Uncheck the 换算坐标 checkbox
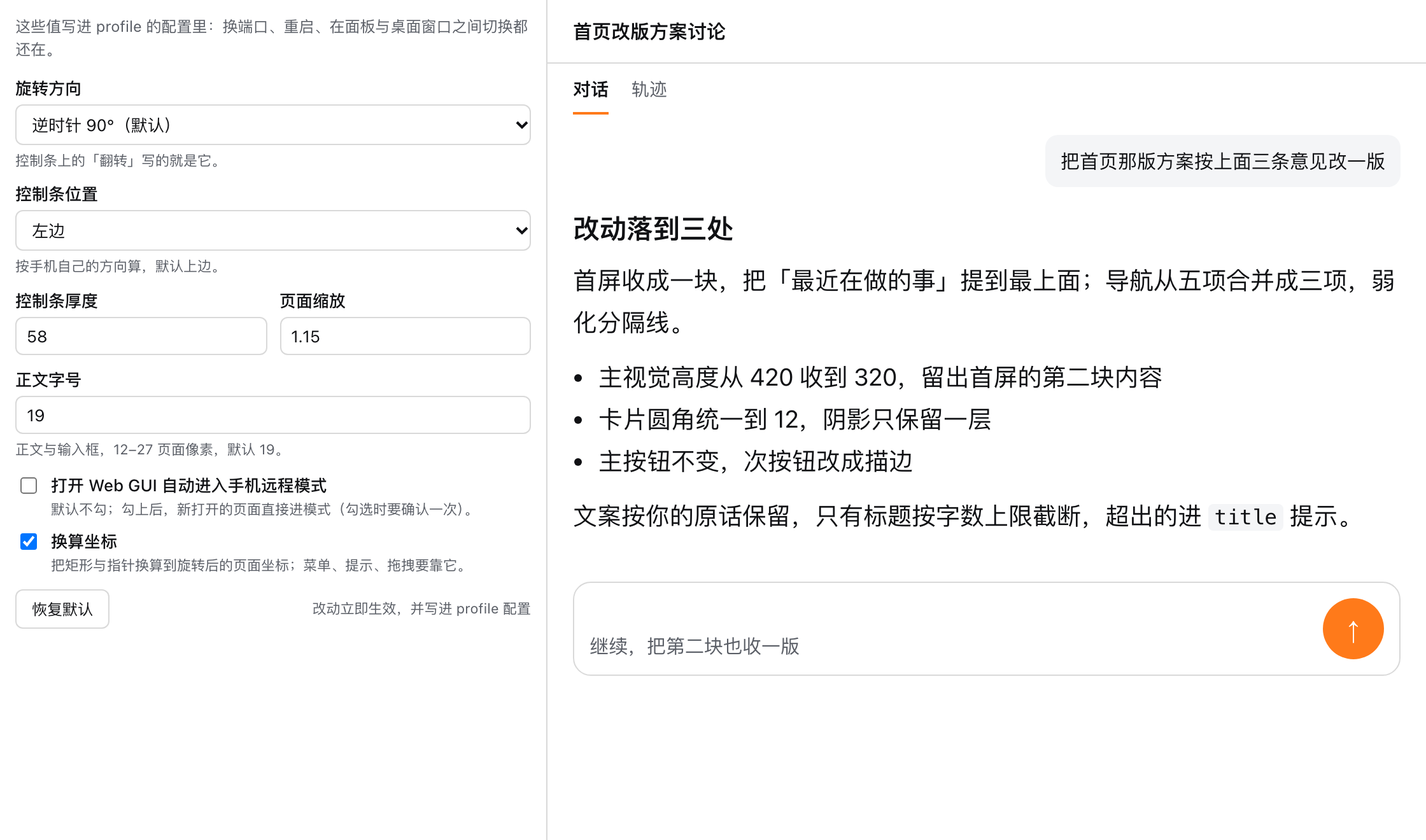The image size is (1426, 840). point(29,542)
